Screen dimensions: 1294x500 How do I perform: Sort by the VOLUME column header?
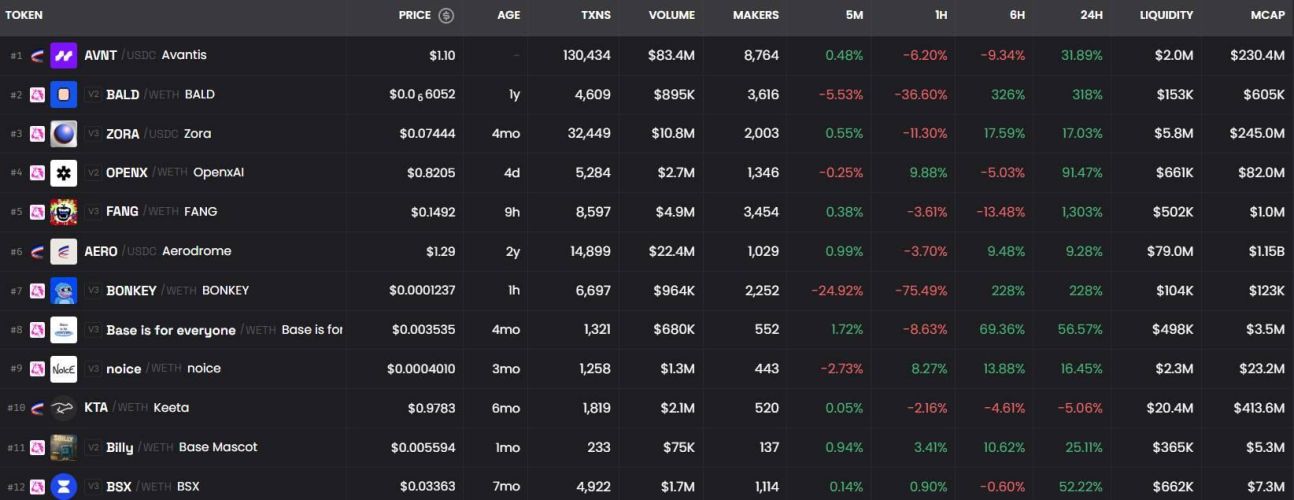[671, 15]
